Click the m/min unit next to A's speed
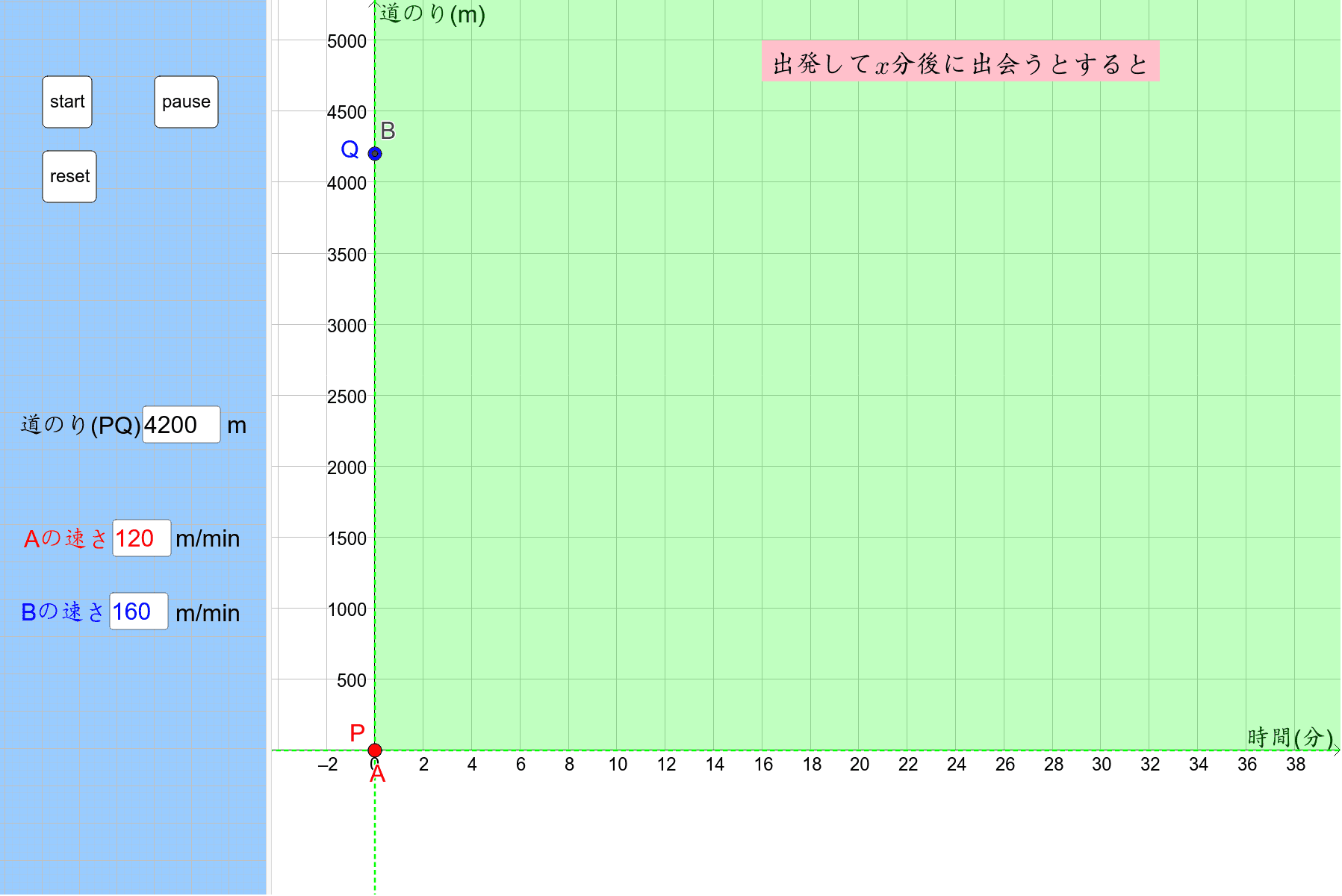The height and width of the screenshot is (896, 1342). click(x=208, y=538)
